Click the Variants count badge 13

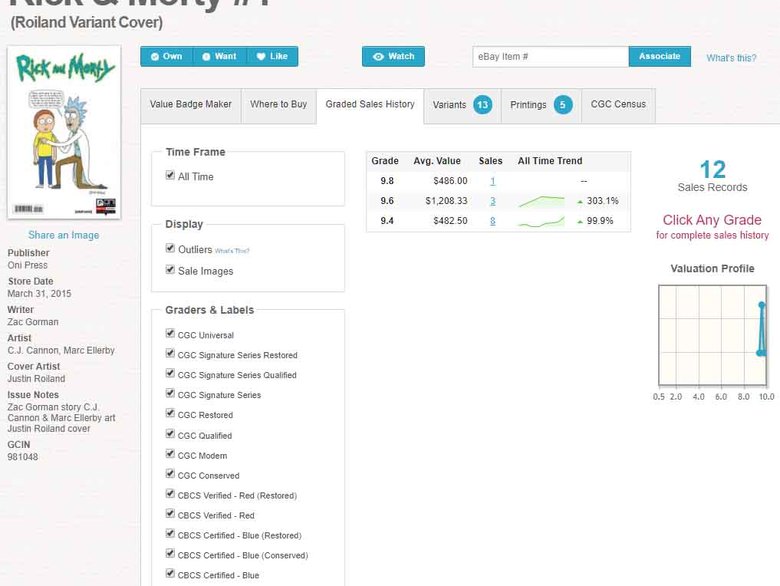pos(482,105)
